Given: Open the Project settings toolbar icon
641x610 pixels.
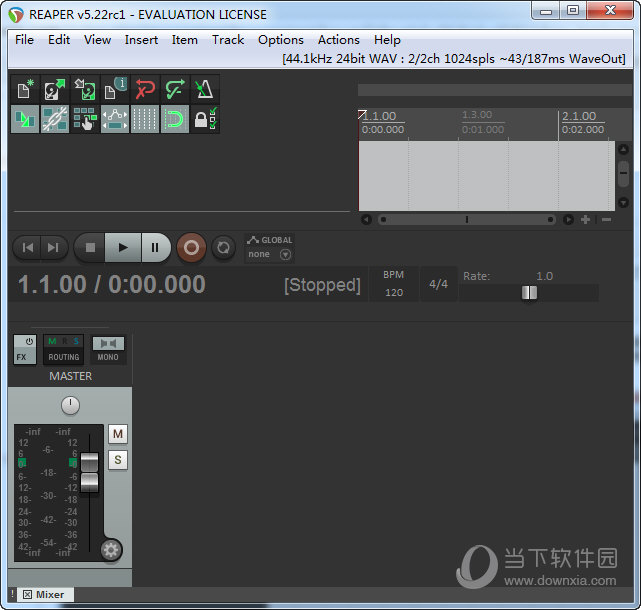Looking at the screenshot, I should [x=115, y=89].
